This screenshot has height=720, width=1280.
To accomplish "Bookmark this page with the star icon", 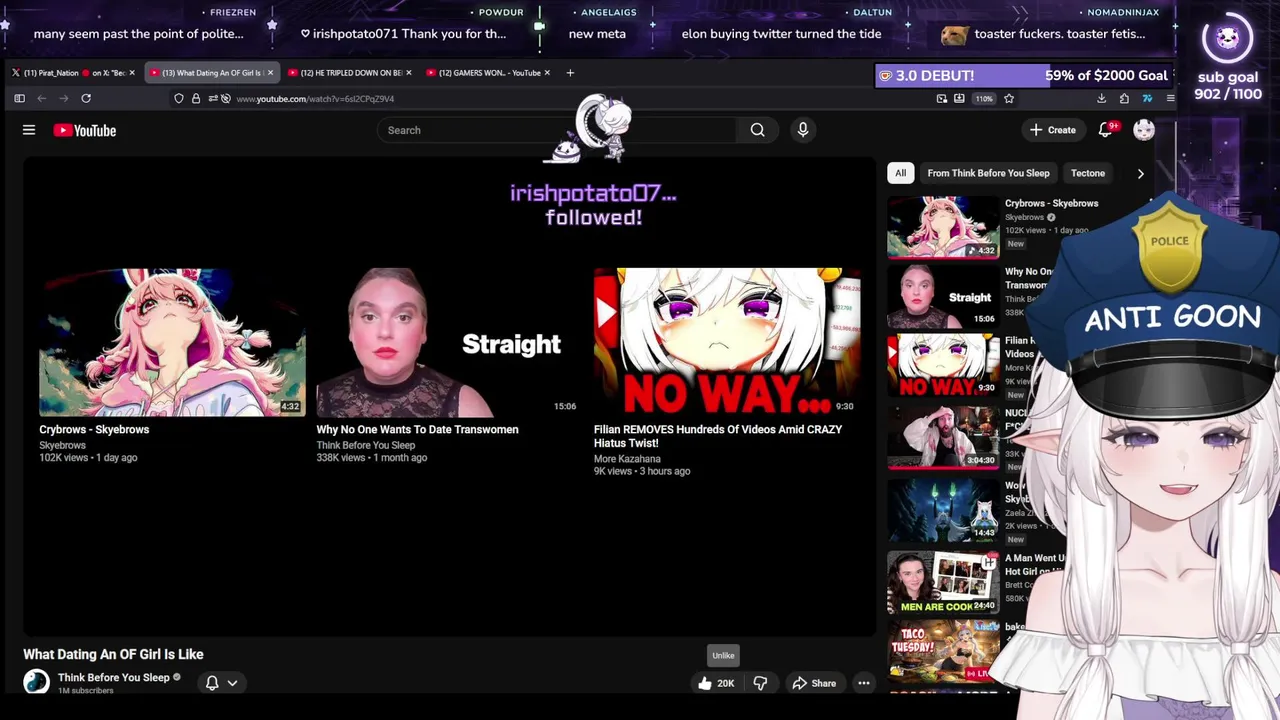I will 1009,98.
